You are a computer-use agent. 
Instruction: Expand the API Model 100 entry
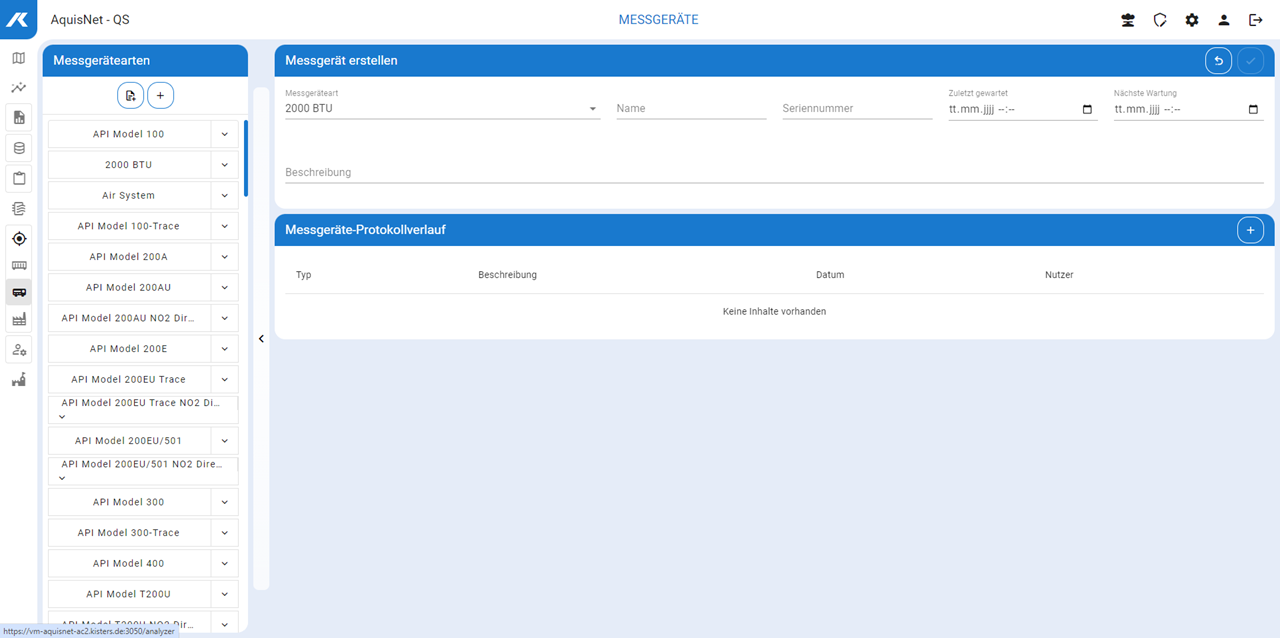(x=225, y=134)
